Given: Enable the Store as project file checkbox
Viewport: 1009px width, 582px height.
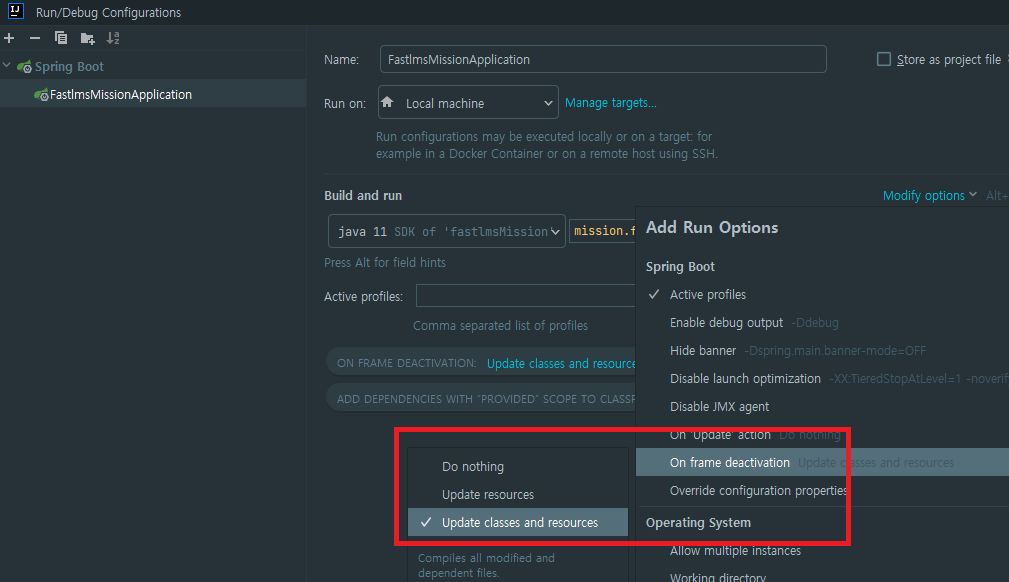Looking at the screenshot, I should 884,59.
